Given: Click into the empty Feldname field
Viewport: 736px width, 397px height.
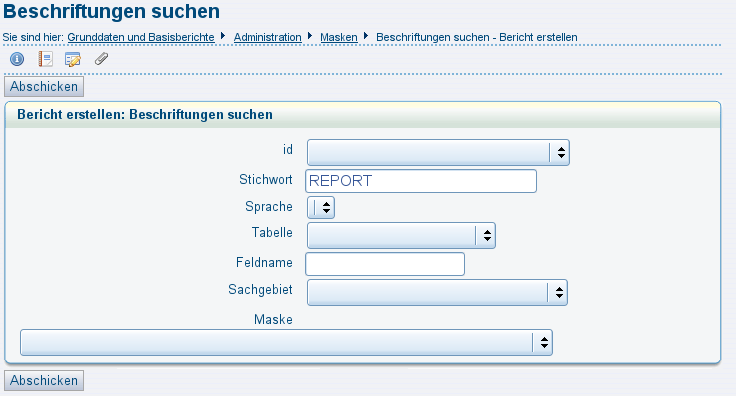Looking at the screenshot, I should point(385,264).
